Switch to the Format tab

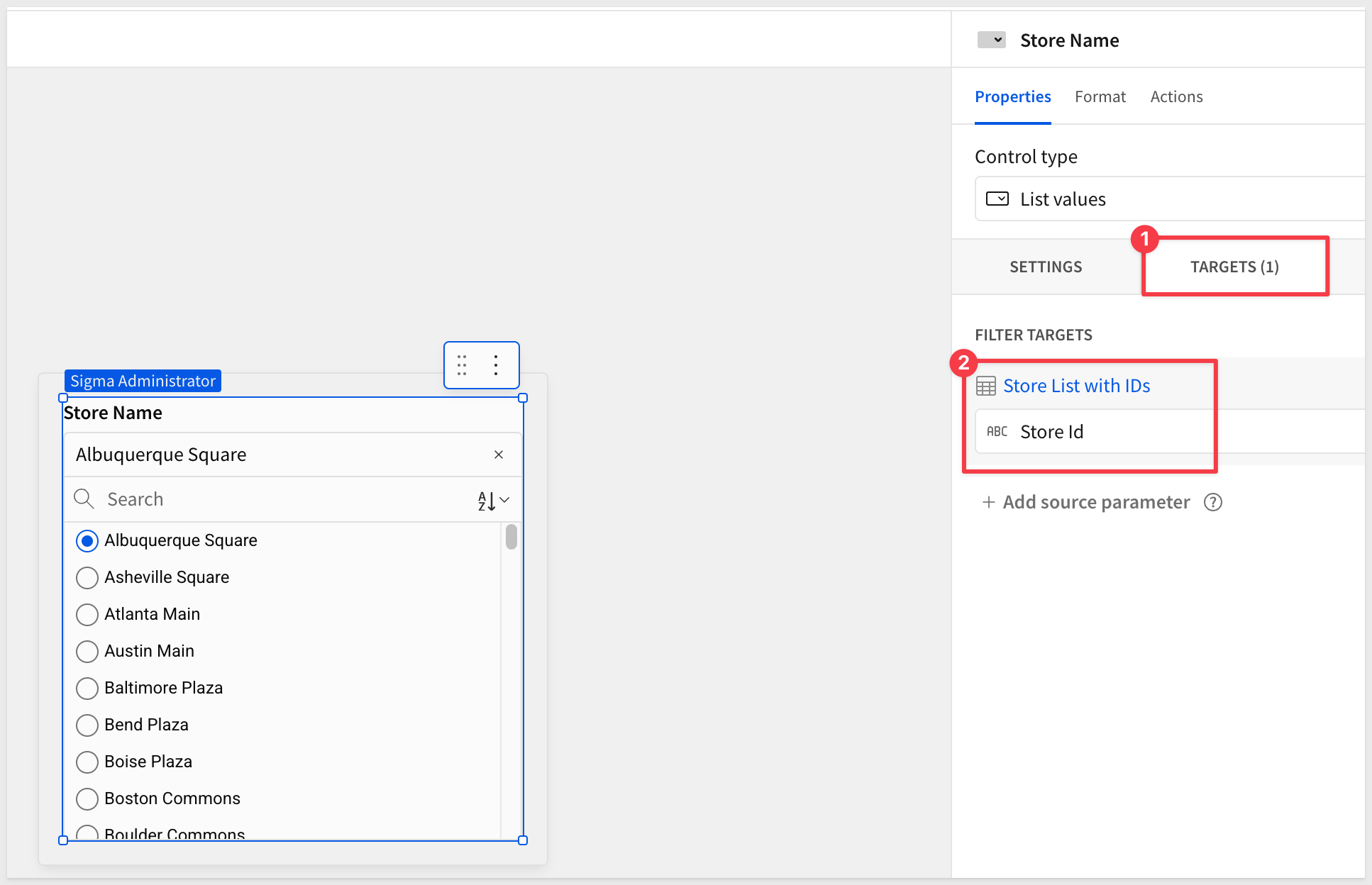click(1100, 96)
